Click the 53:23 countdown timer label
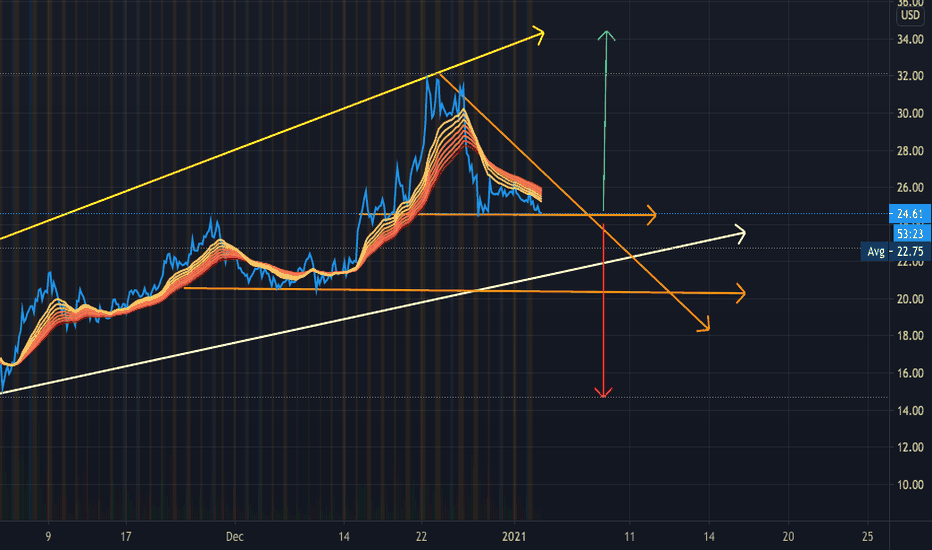This screenshot has height=550, width=932. tap(911, 234)
